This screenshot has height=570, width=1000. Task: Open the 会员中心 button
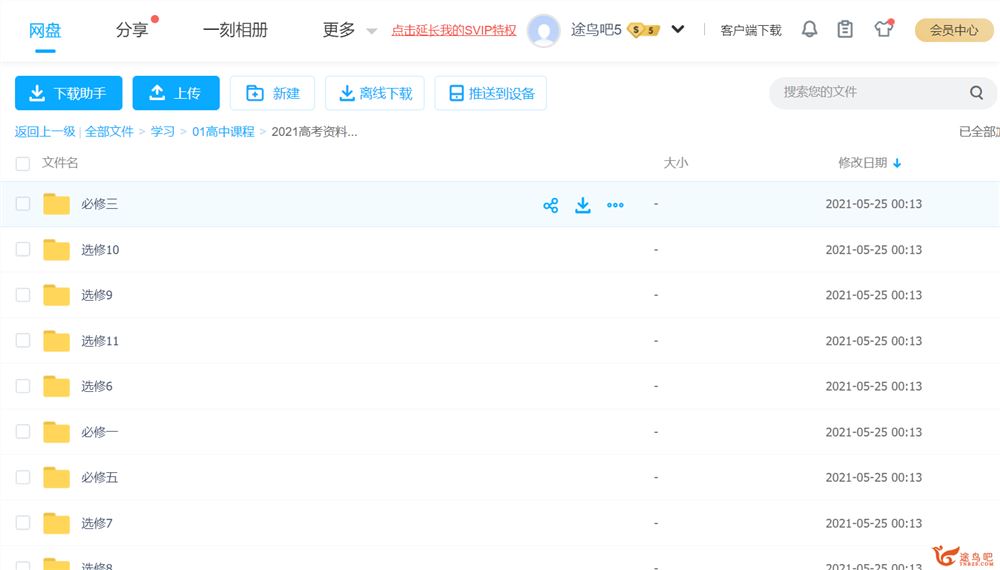pos(954,30)
